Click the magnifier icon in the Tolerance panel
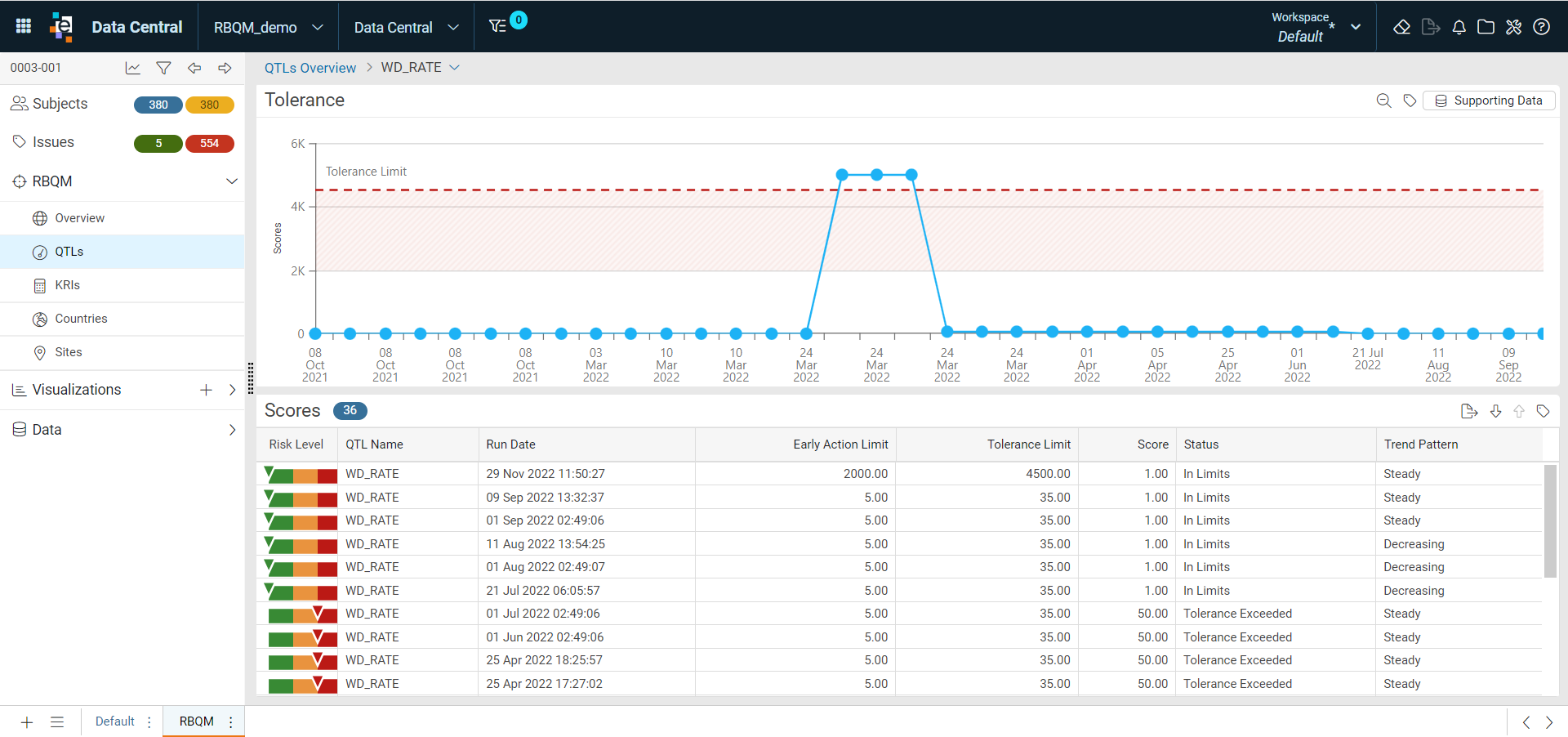 pos(1383,100)
